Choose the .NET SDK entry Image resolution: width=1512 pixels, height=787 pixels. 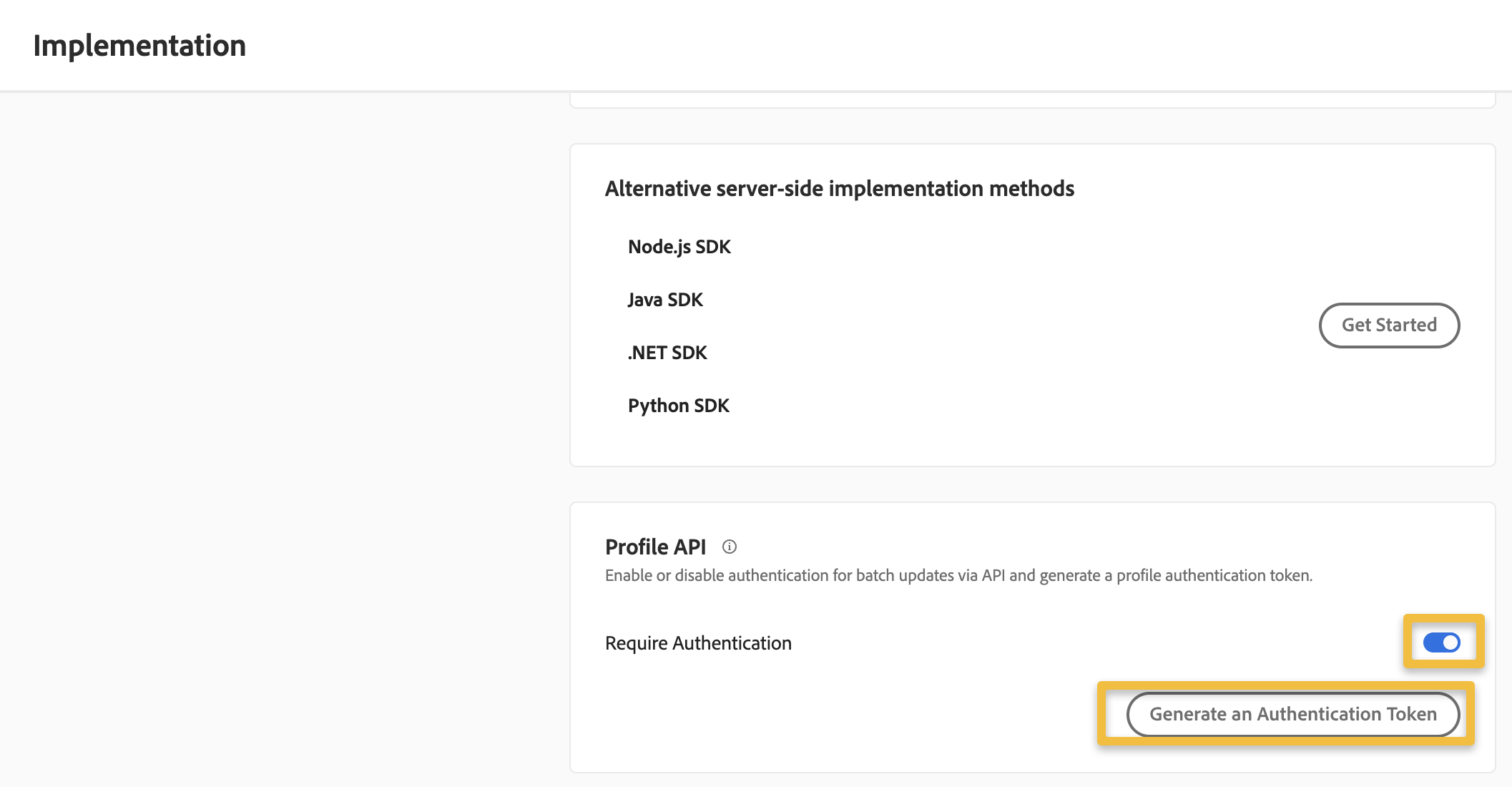[x=667, y=353]
